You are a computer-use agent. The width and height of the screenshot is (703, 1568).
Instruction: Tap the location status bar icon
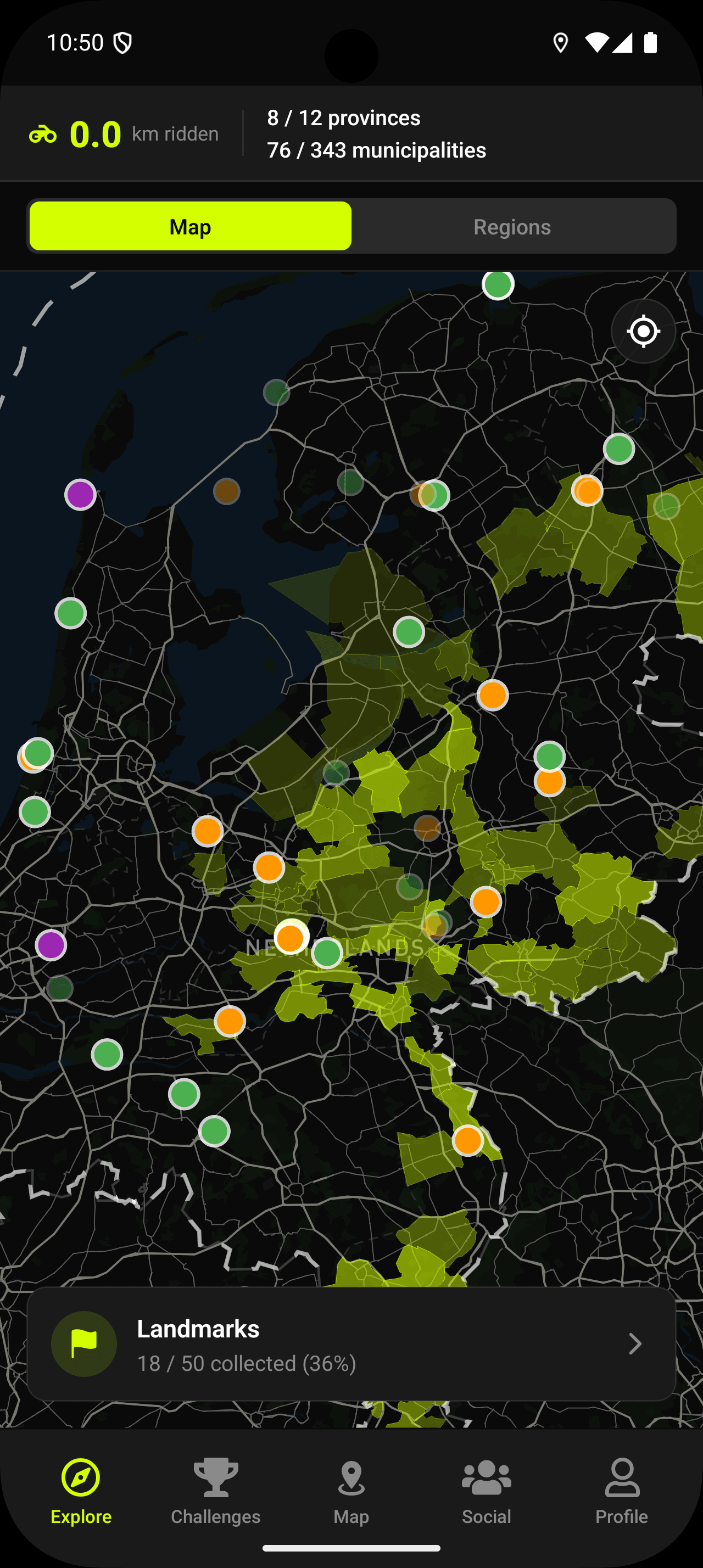(560, 43)
